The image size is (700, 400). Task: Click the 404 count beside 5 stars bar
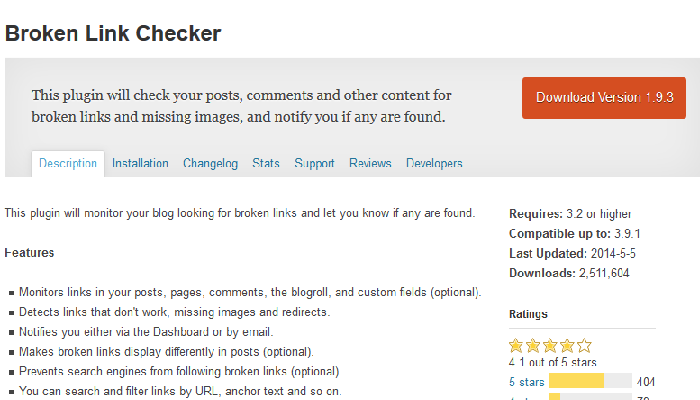(646, 382)
